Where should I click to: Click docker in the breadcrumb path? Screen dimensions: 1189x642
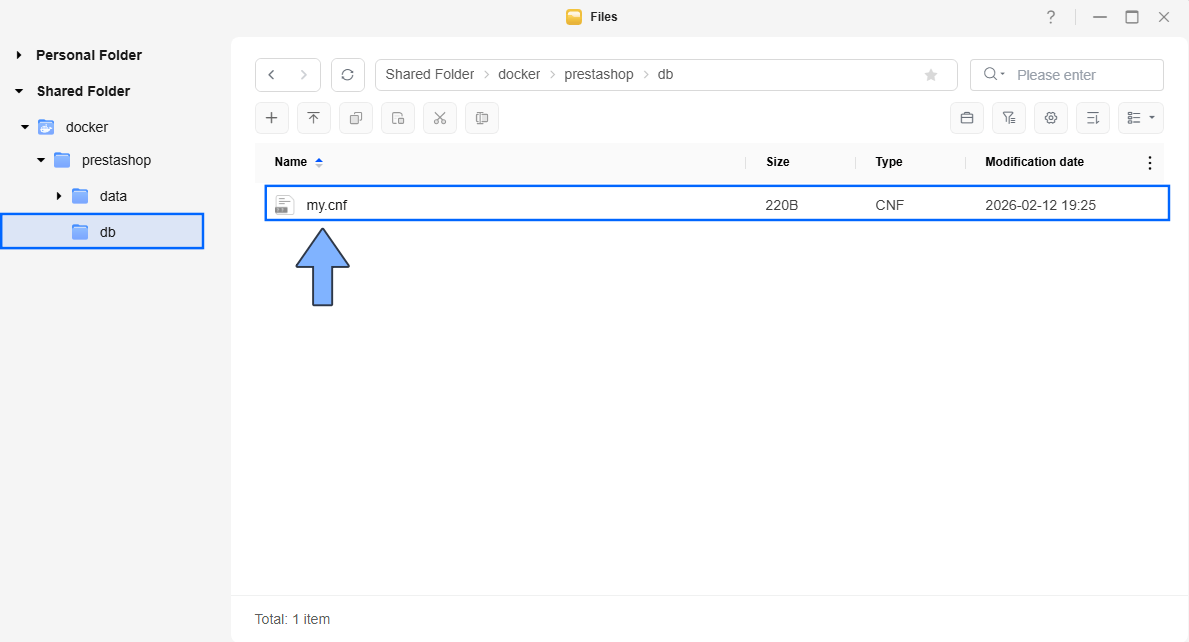click(x=519, y=75)
